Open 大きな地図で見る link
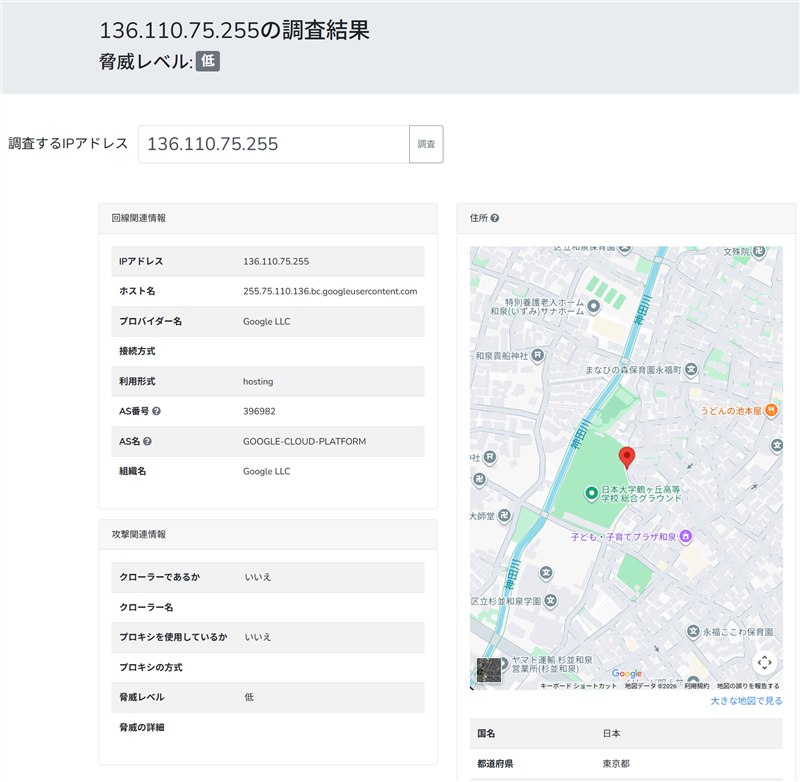 (746, 701)
